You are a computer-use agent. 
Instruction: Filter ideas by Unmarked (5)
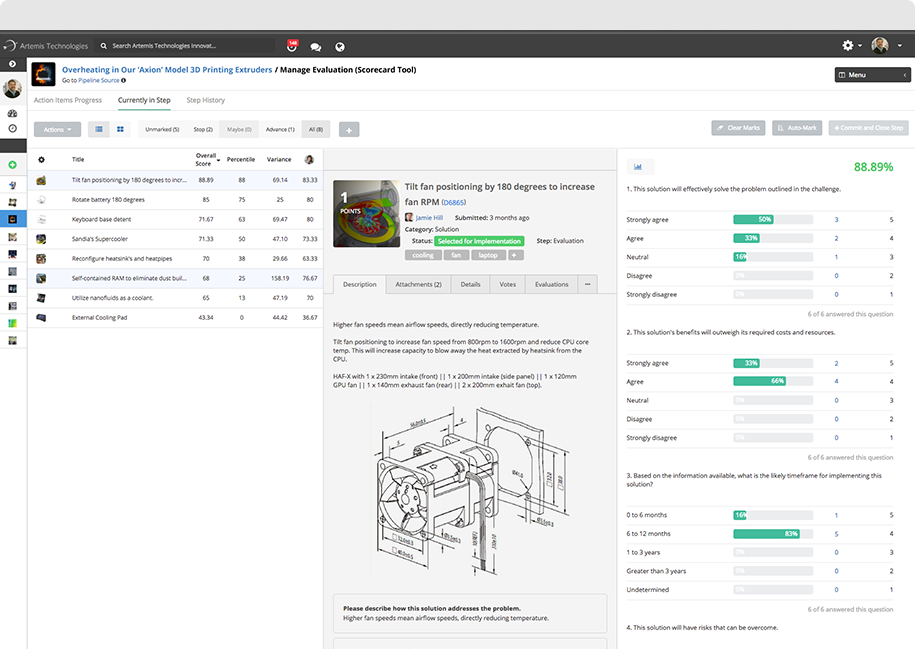(x=162, y=129)
